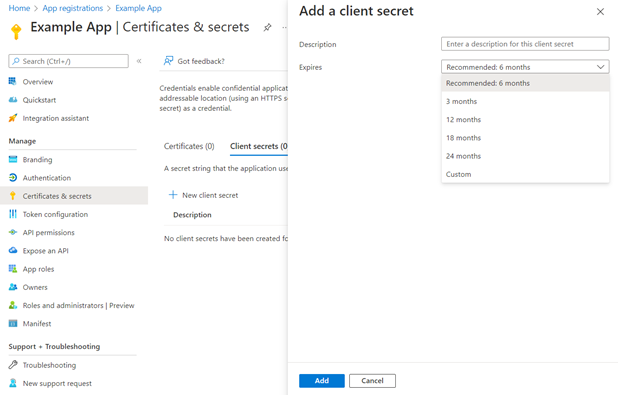Focus the client secret Description field
This screenshot has height=395, width=618.
pyautogui.click(x=525, y=44)
